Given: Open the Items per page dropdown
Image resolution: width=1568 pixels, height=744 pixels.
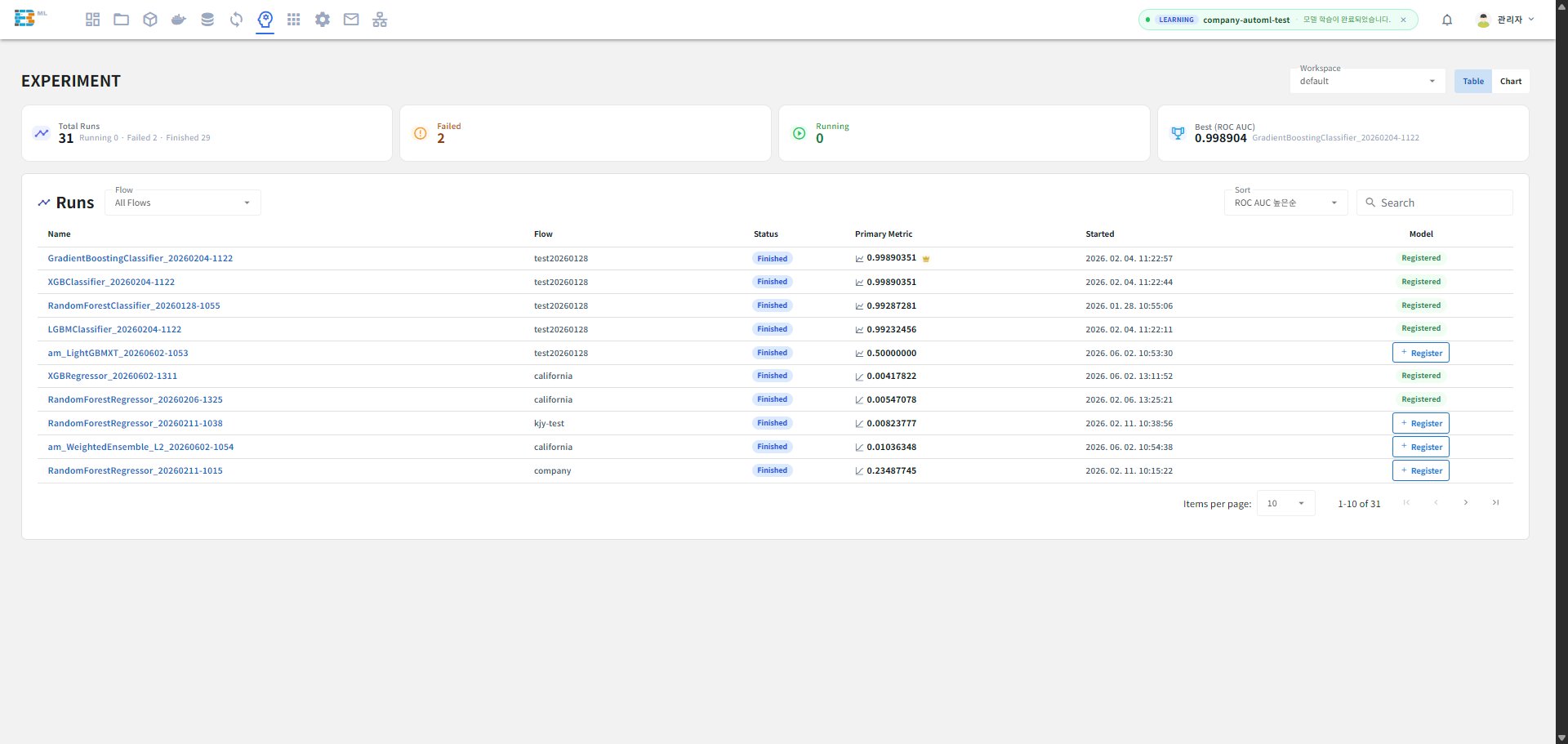Looking at the screenshot, I should 1286,503.
